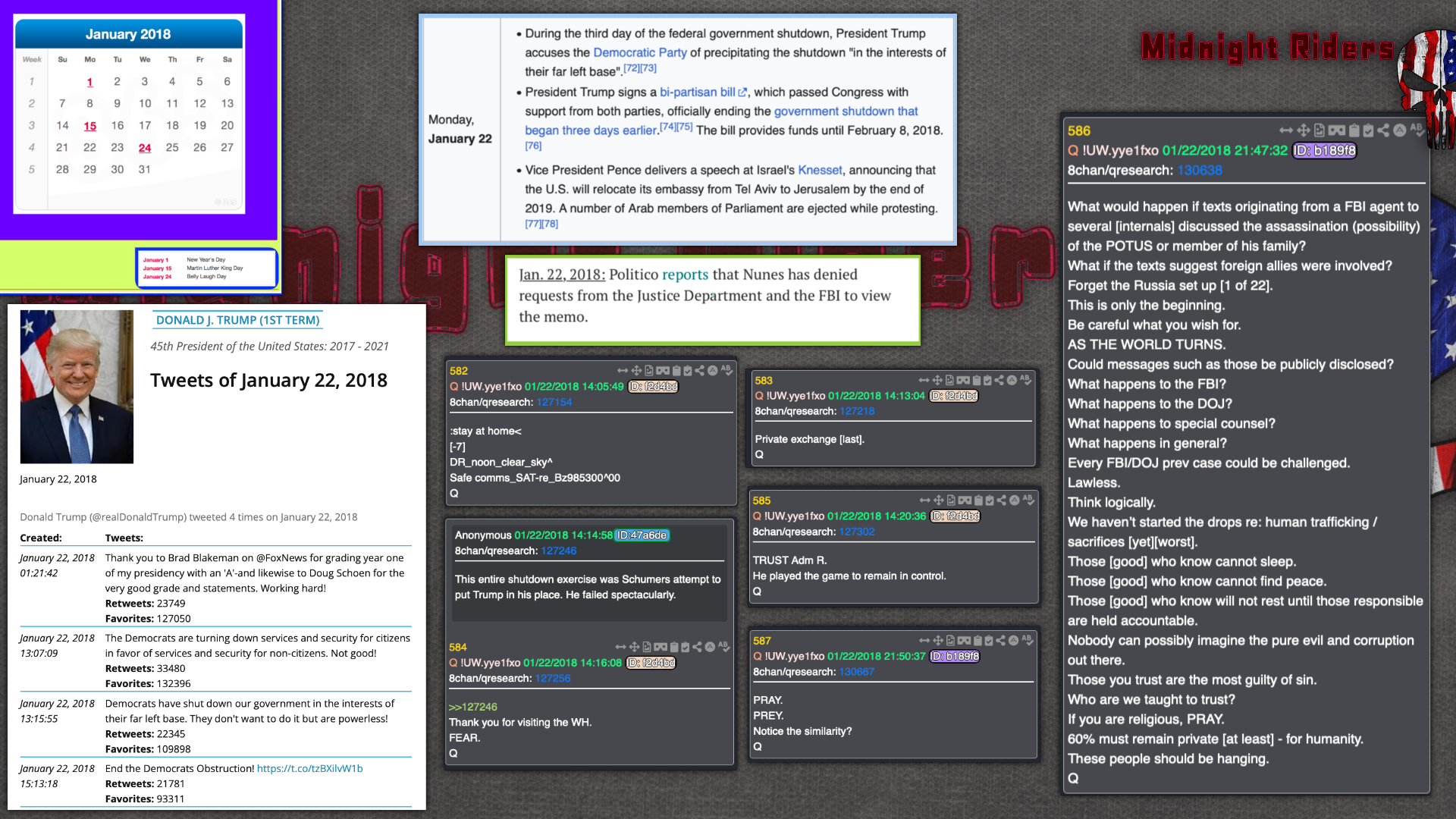Click the share icon on post 587
Screen dimensions: 1456x819
(1001, 641)
